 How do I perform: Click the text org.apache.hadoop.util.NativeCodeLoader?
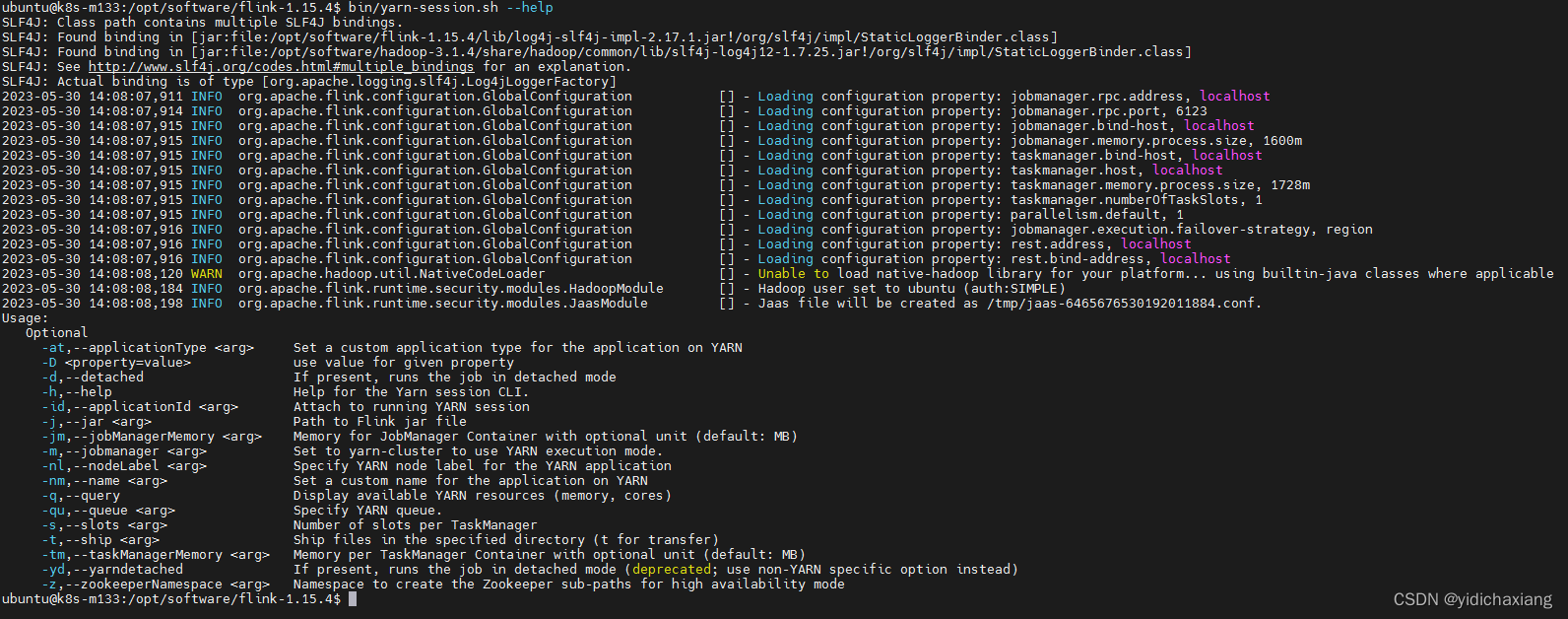tap(392, 274)
